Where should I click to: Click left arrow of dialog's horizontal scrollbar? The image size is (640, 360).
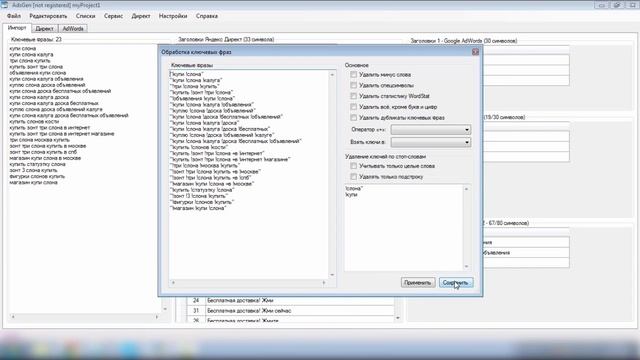pos(173,282)
